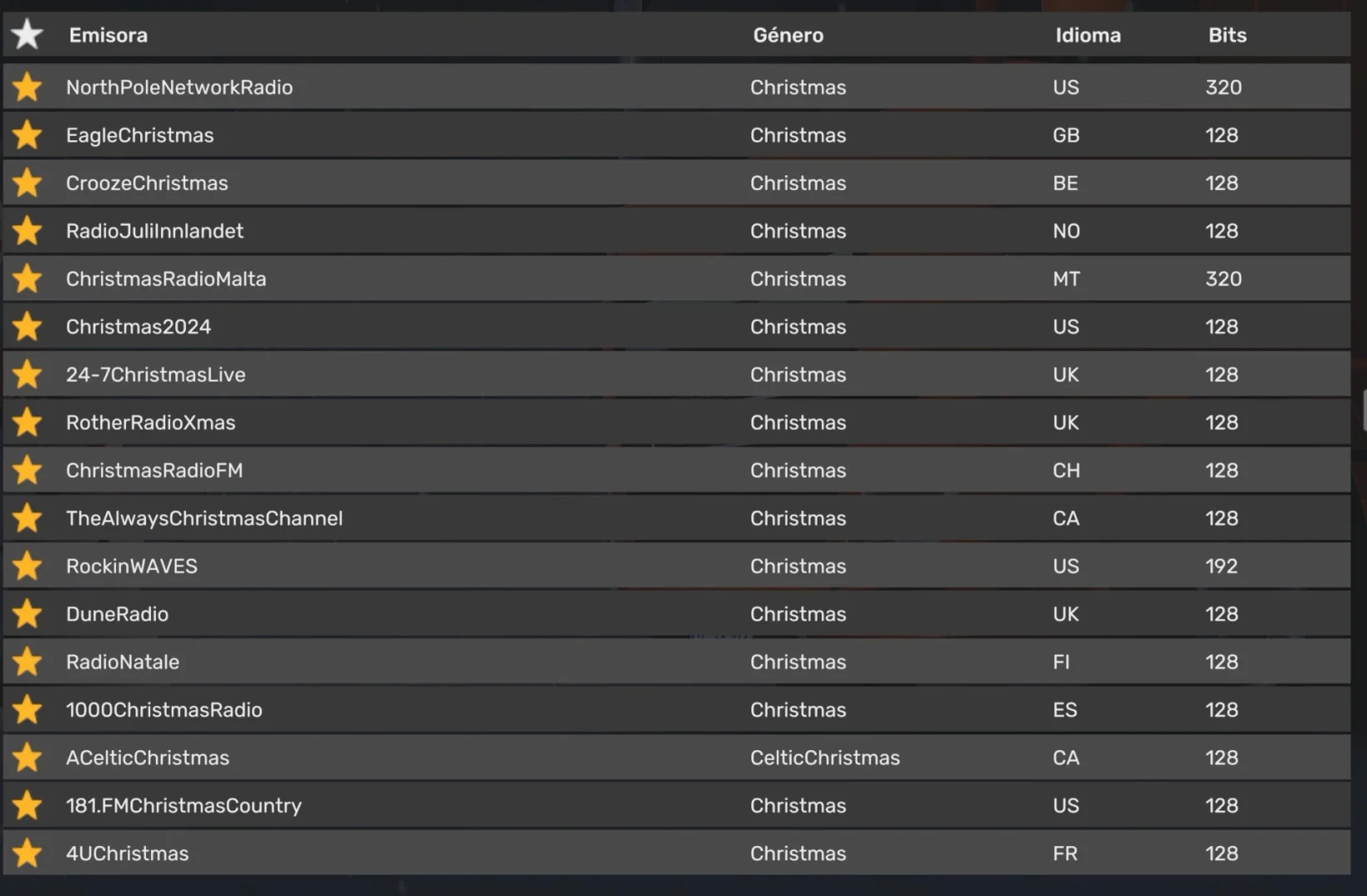
Task: Click the star for 24-7ChristmasLive
Action: click(x=27, y=375)
